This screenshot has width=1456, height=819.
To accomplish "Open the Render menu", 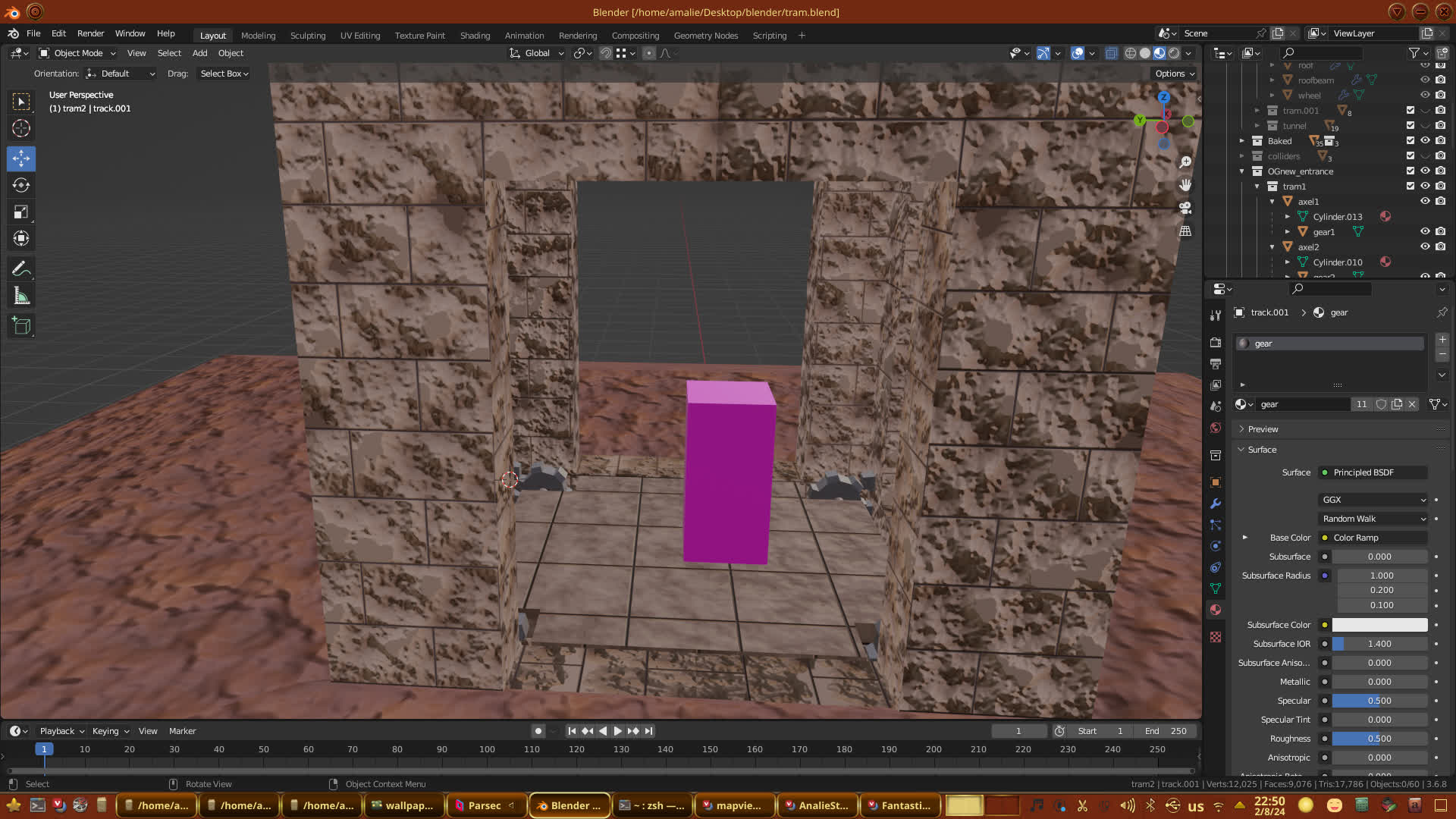I will click(90, 33).
